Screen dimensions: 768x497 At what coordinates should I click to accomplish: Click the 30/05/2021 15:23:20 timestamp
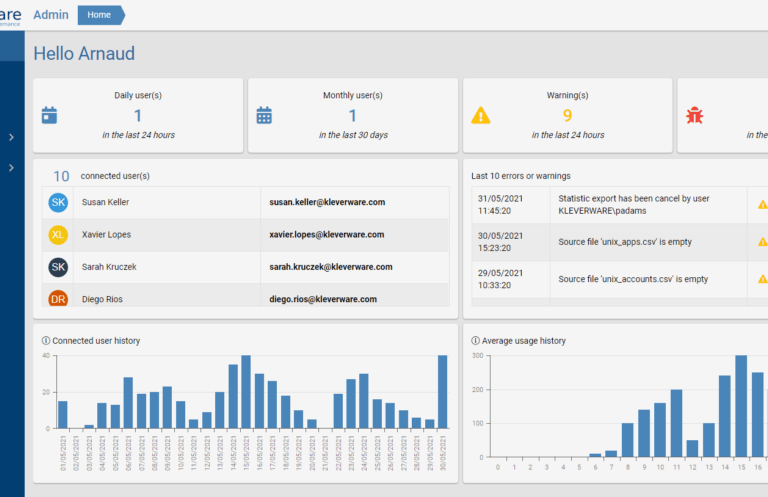[x=500, y=242]
